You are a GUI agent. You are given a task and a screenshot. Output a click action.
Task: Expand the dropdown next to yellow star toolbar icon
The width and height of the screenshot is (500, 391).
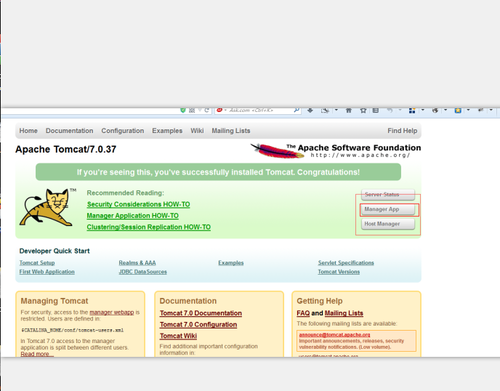(x=468, y=110)
